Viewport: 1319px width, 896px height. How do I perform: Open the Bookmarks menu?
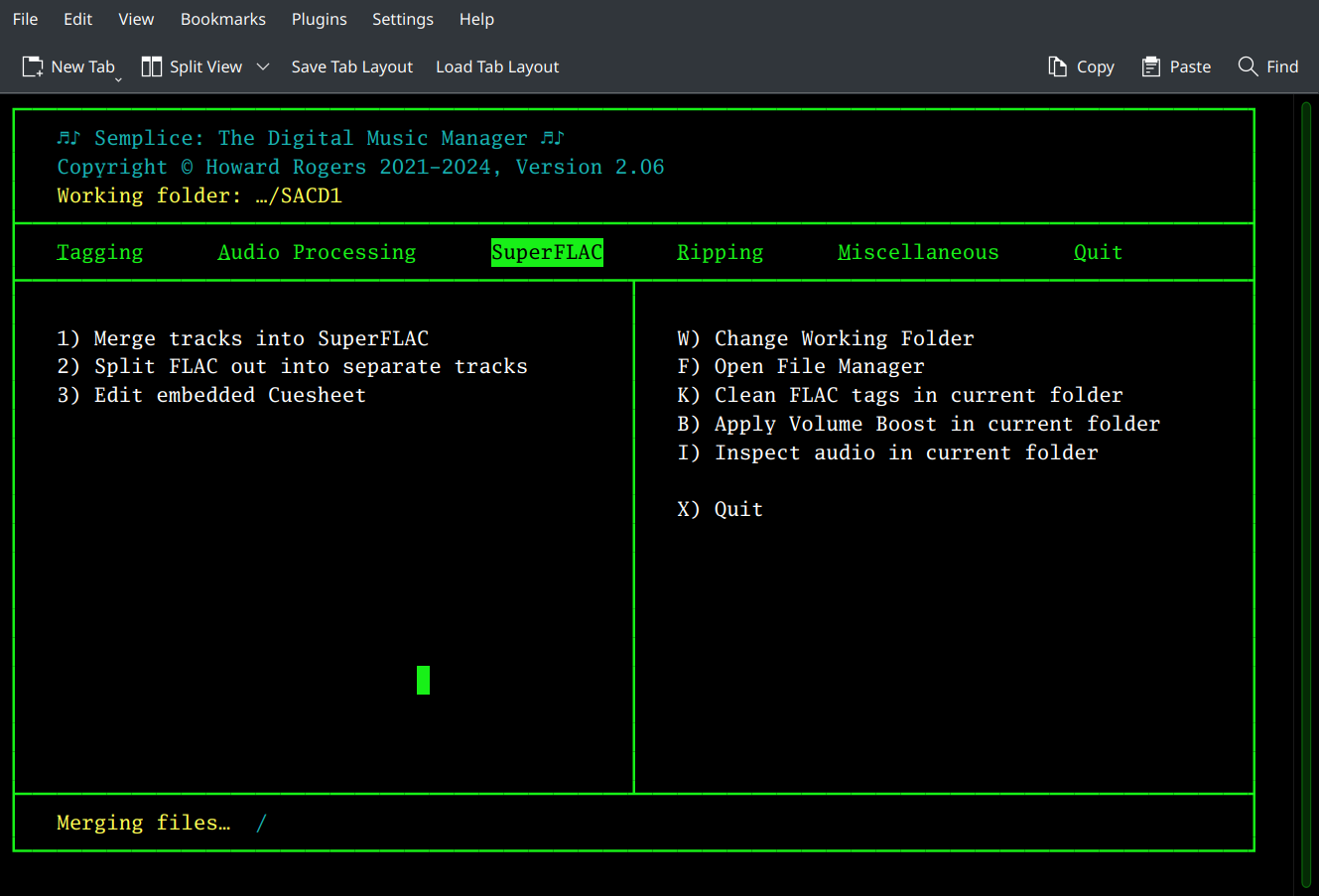pyautogui.click(x=223, y=19)
